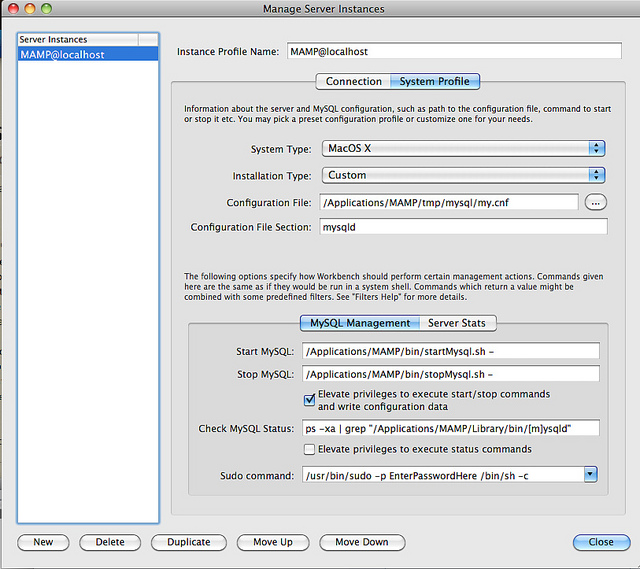Focus the Configuration File Section field
Viewport: 640px width, 569px height.
(x=463, y=227)
